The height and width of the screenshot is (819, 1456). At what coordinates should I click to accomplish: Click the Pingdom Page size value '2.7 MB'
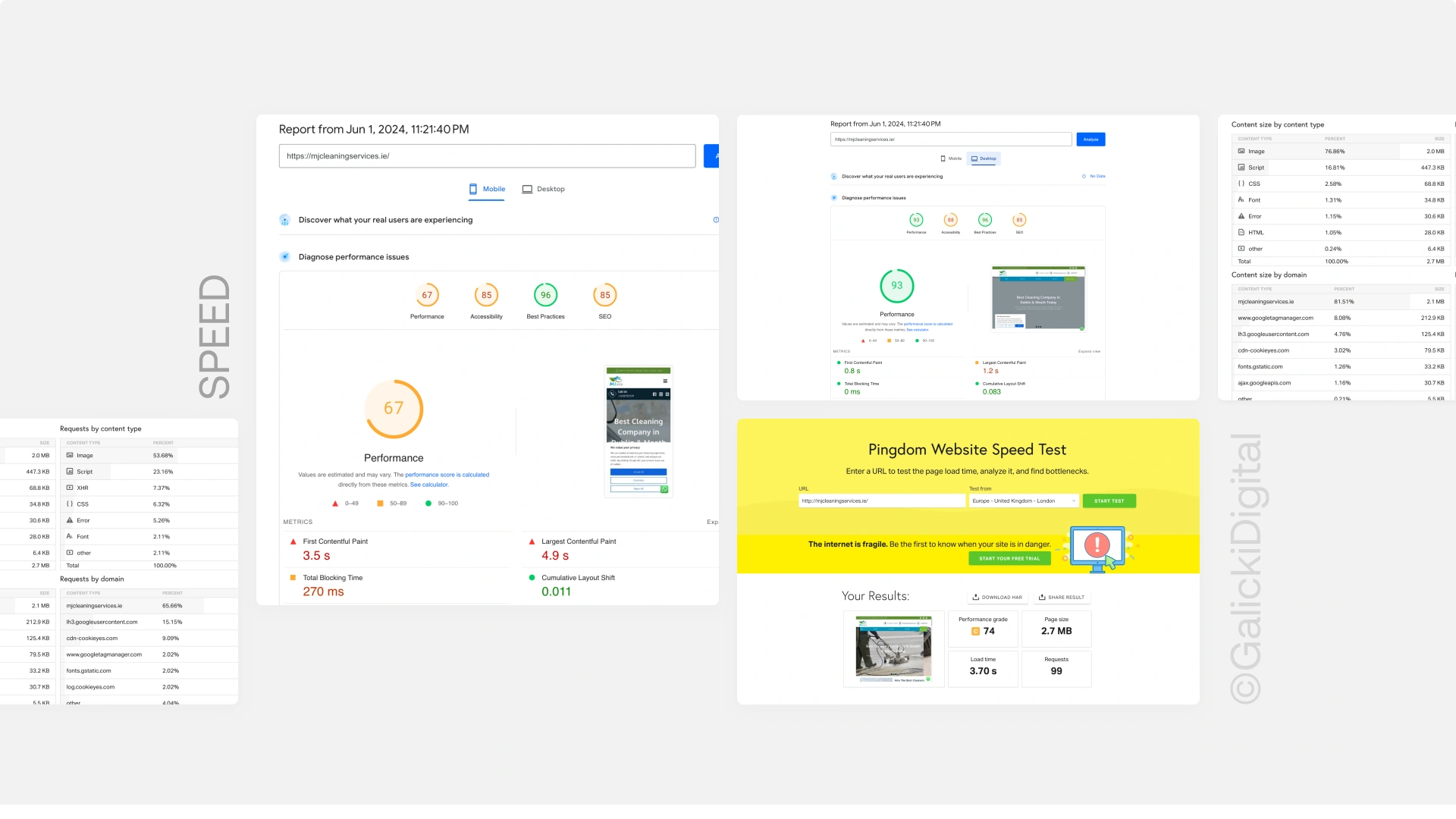click(x=1056, y=631)
